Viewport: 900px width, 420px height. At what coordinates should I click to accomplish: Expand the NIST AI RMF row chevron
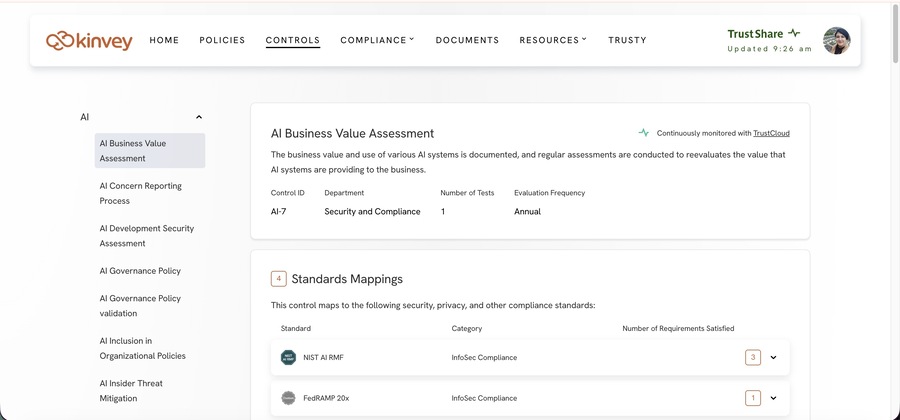click(773, 357)
